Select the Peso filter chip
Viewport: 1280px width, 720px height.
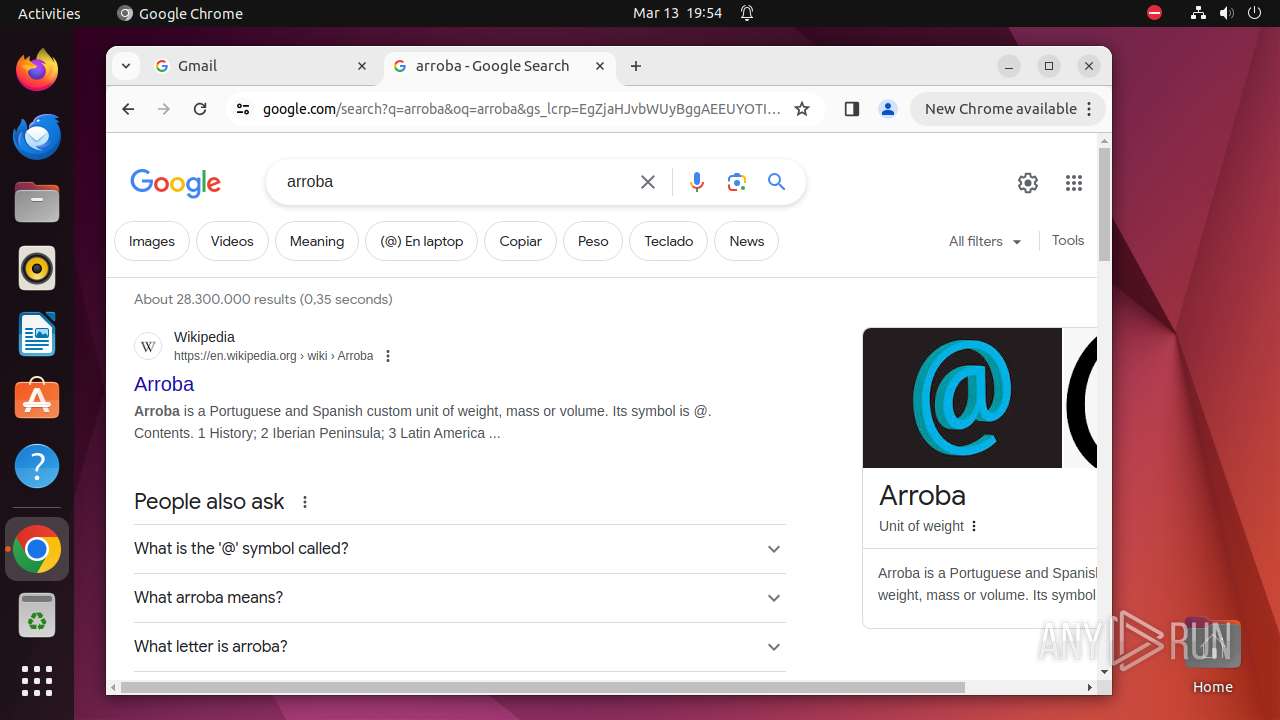(593, 241)
